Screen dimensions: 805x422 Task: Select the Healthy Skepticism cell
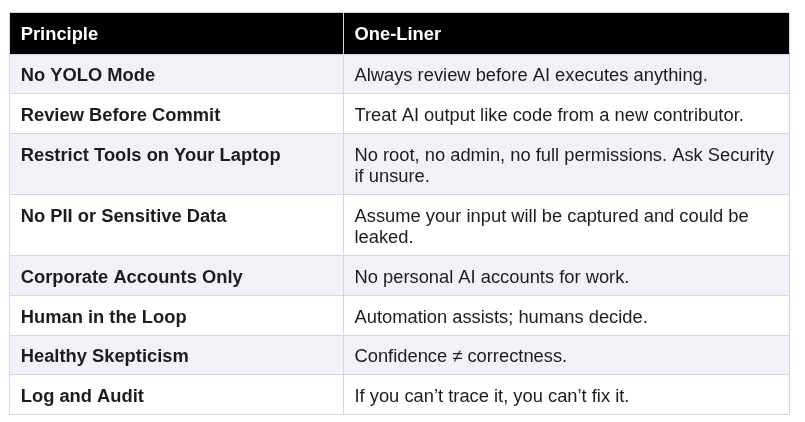point(104,356)
